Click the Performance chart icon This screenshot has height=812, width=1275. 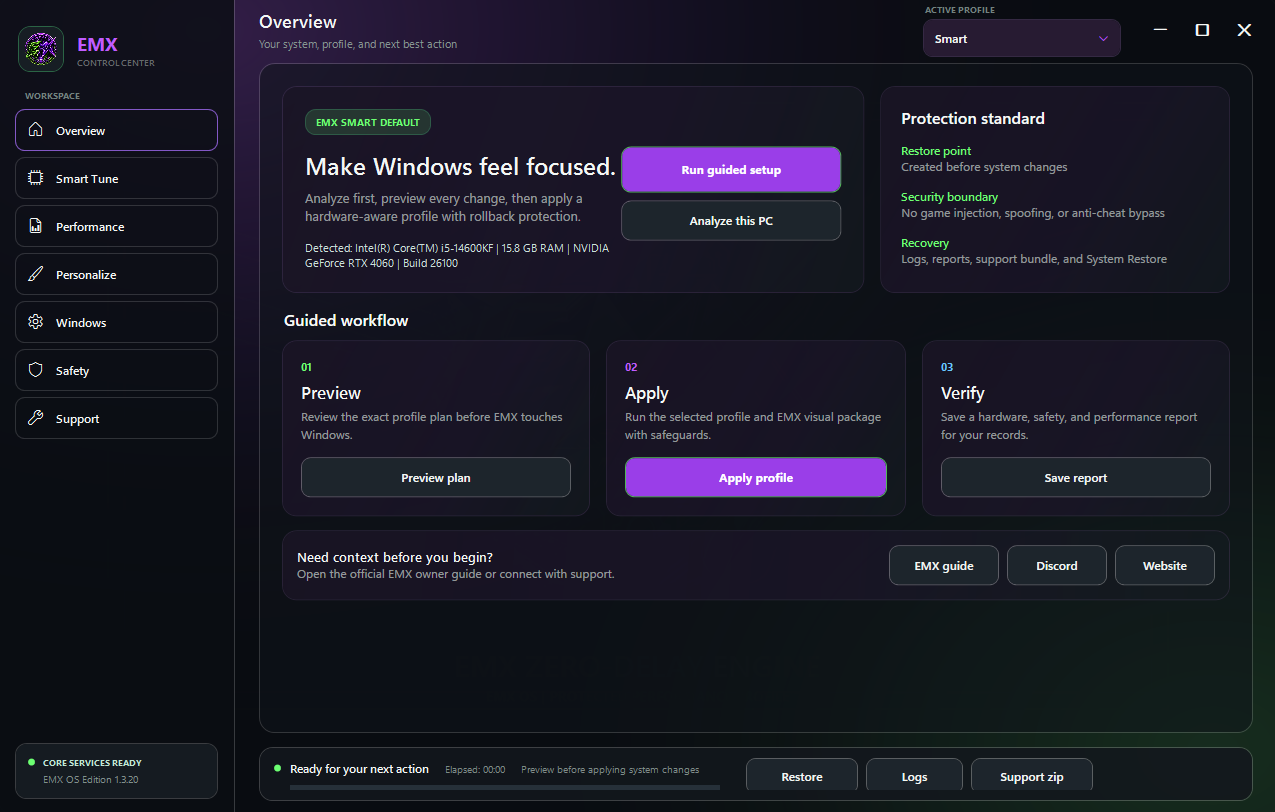pyautogui.click(x=36, y=226)
